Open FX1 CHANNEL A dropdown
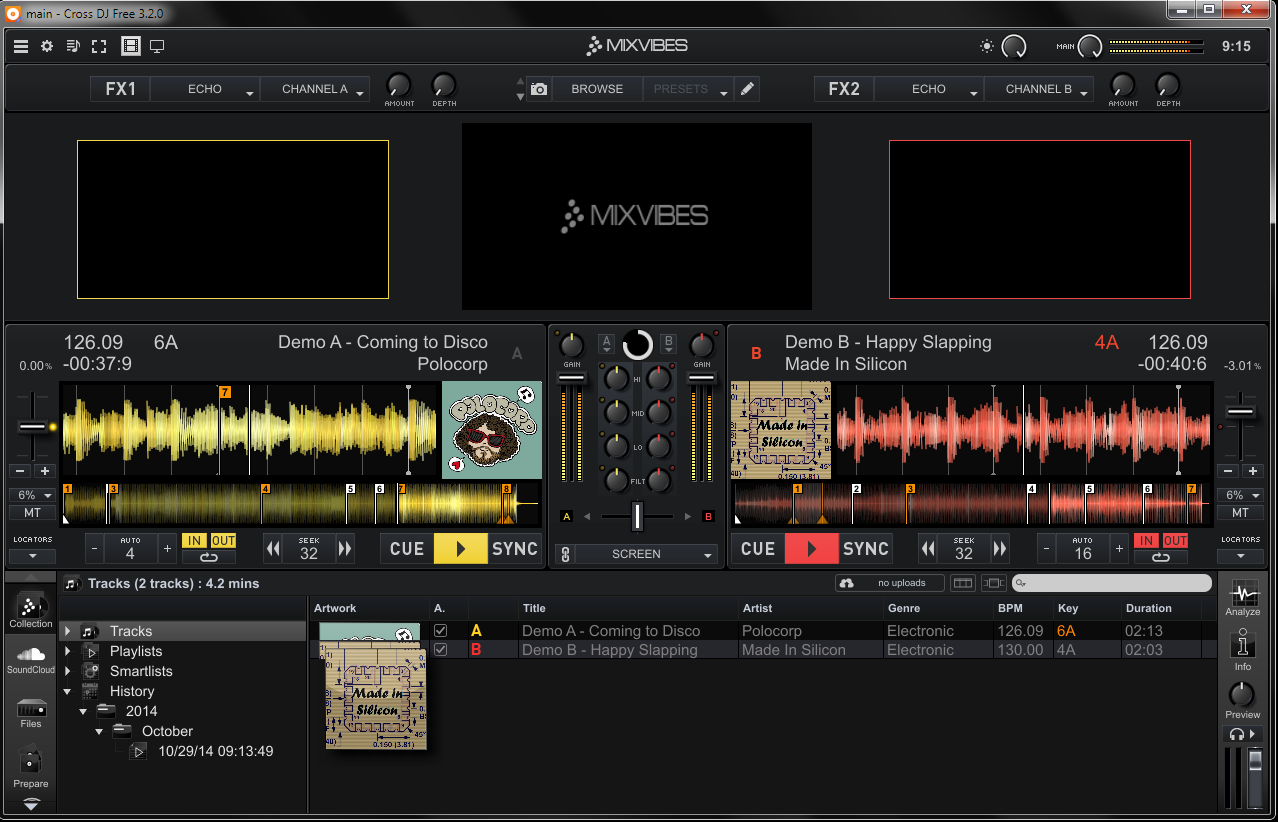This screenshot has width=1278, height=822. pos(315,89)
